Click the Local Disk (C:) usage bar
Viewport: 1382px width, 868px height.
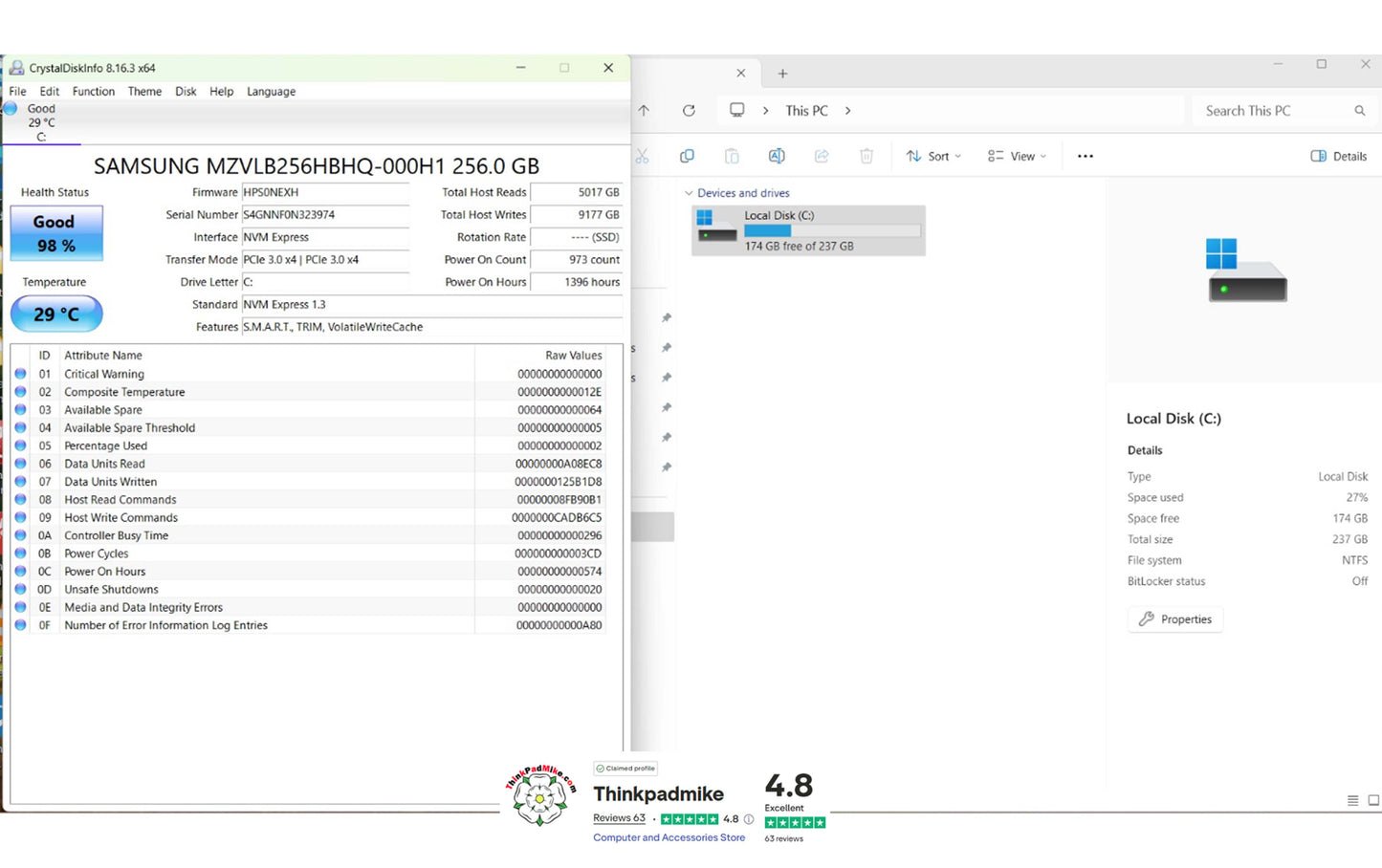[x=832, y=231]
